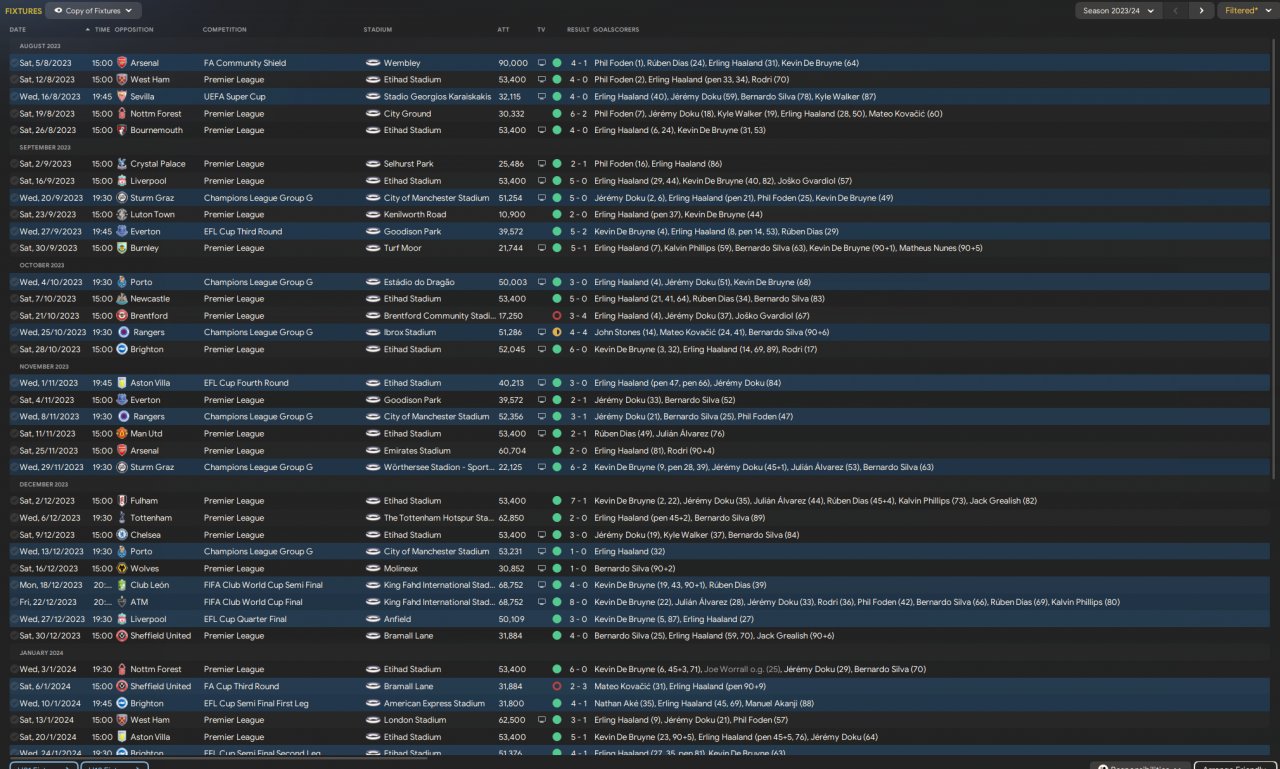Tick the row selector for Sat, 2/12/2023

point(14,501)
